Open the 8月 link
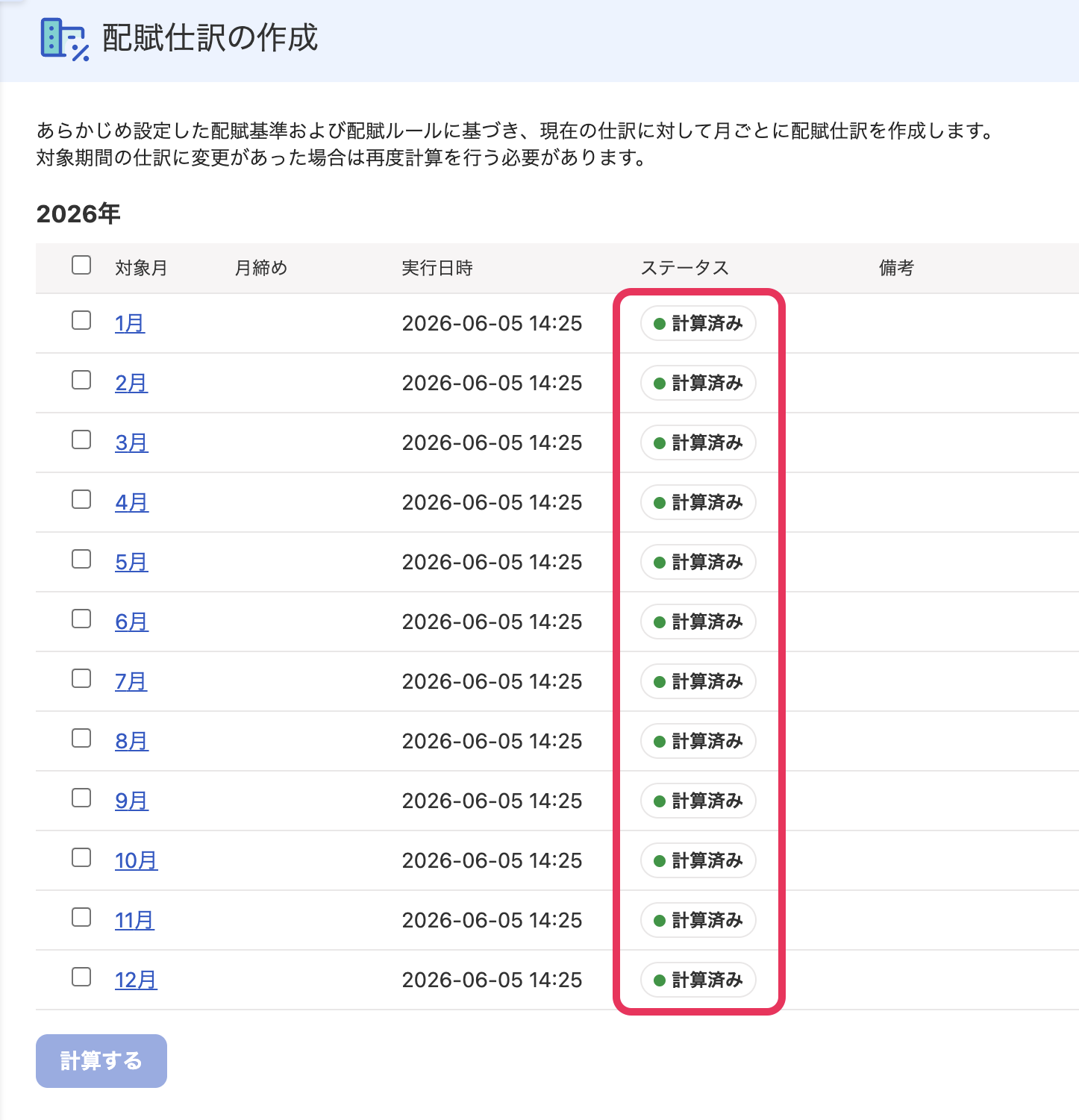 (131, 741)
